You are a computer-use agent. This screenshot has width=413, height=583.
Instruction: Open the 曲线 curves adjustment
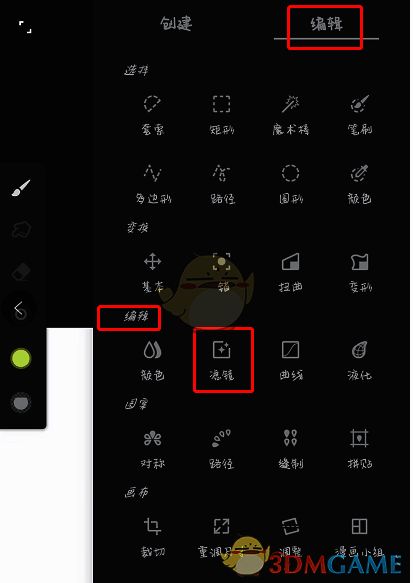tap(290, 360)
